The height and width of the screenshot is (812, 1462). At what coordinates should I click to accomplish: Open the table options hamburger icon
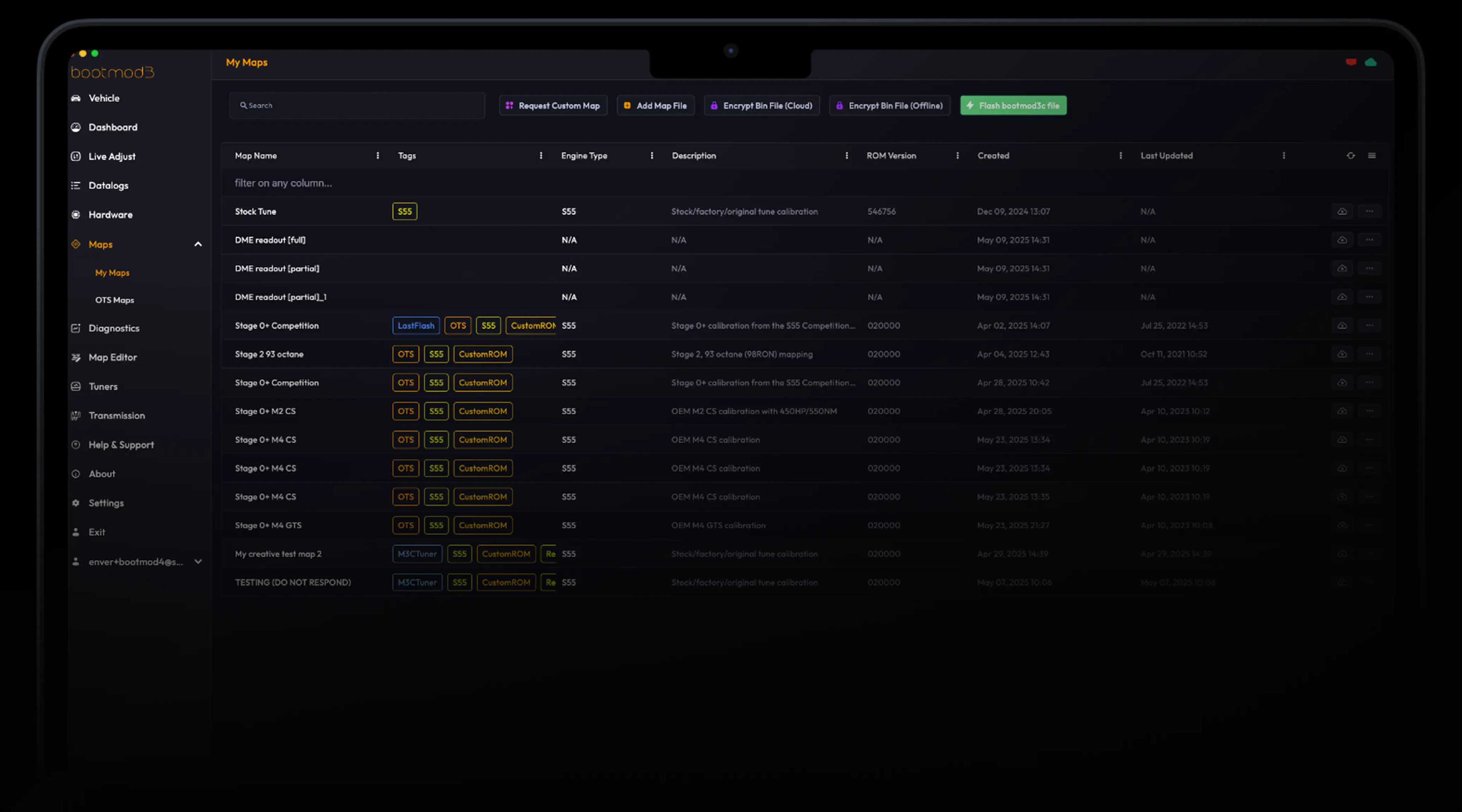[x=1372, y=155]
